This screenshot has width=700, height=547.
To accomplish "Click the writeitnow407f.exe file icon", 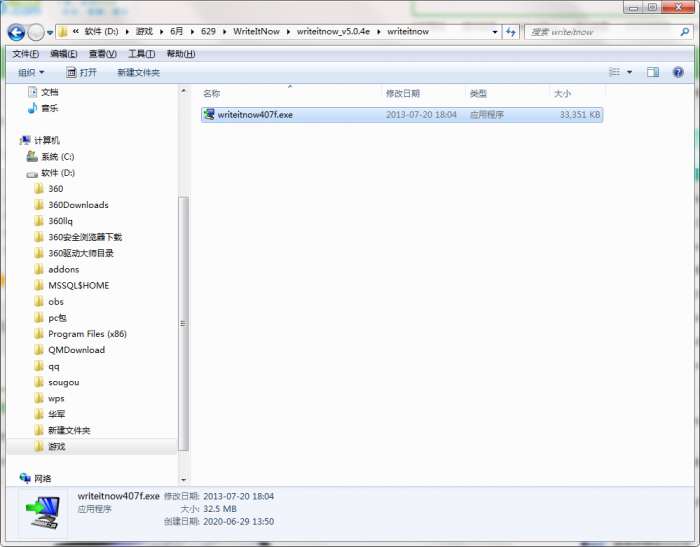I will point(208,114).
